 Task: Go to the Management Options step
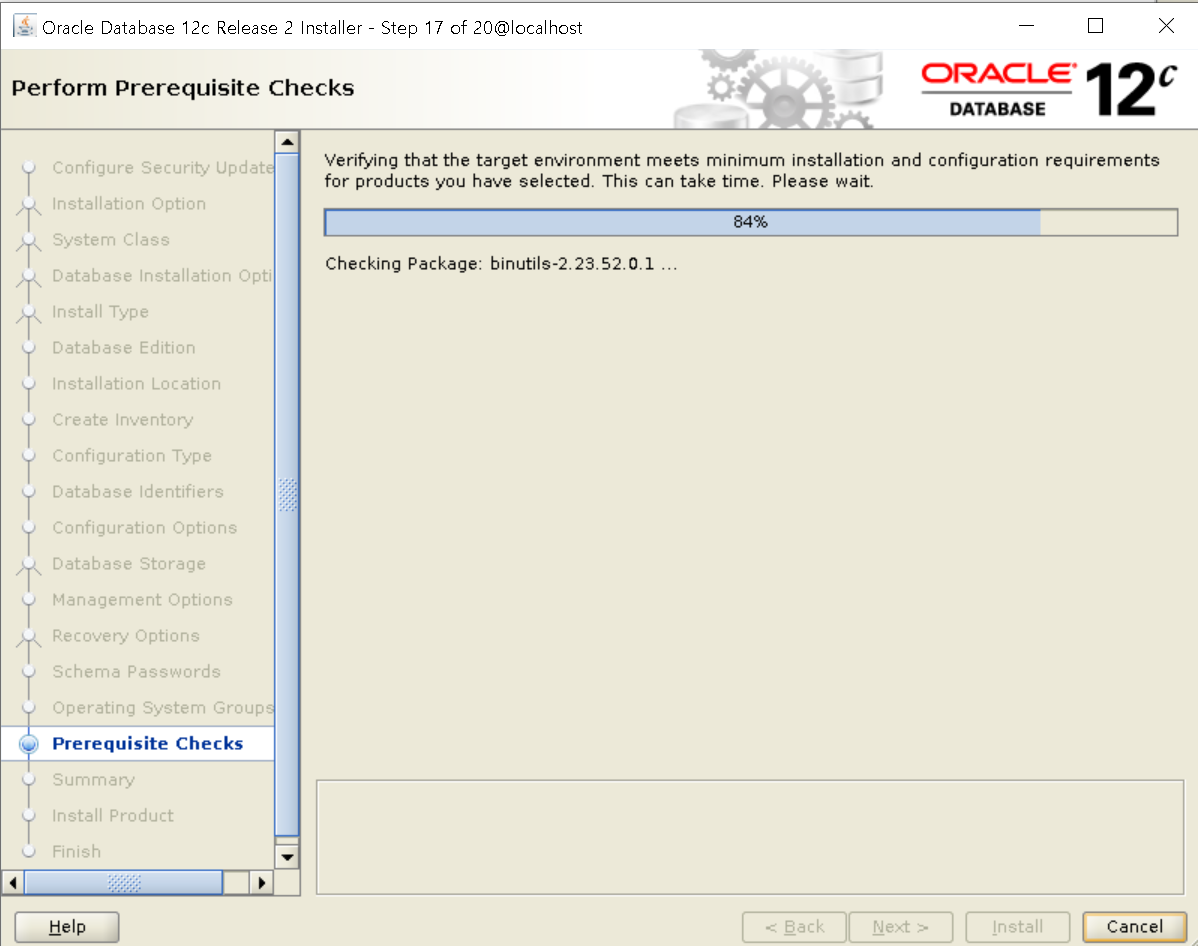[x=142, y=598]
